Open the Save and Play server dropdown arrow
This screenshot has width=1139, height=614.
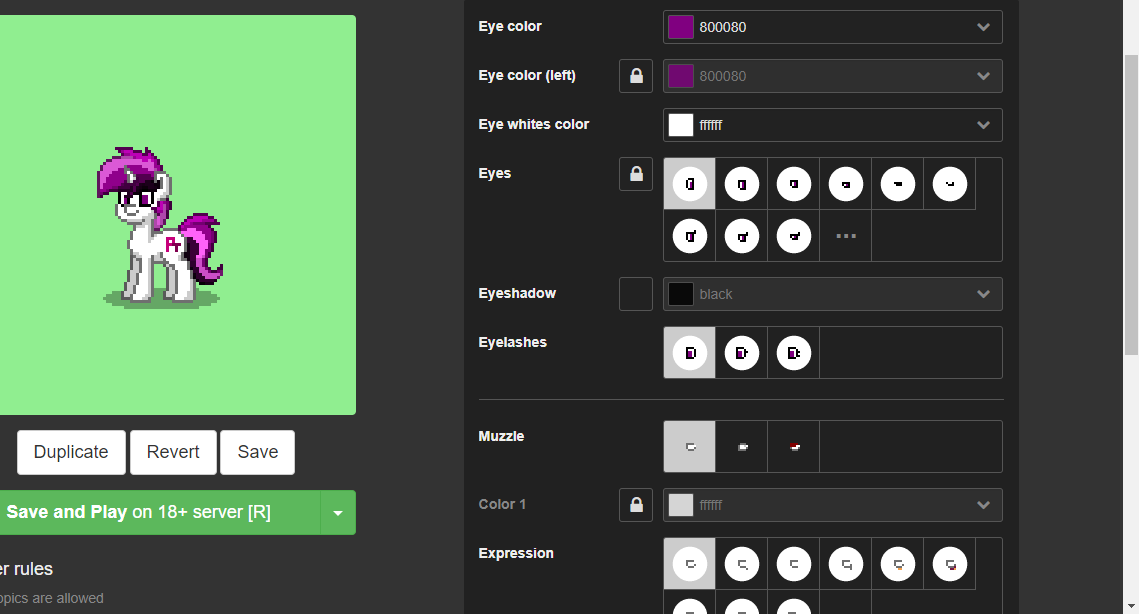[338, 512]
